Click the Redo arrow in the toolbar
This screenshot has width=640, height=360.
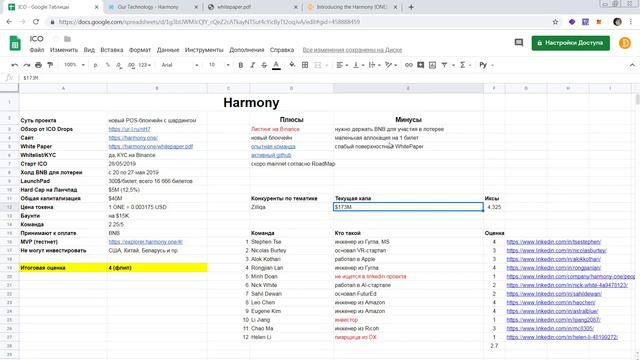point(27,65)
